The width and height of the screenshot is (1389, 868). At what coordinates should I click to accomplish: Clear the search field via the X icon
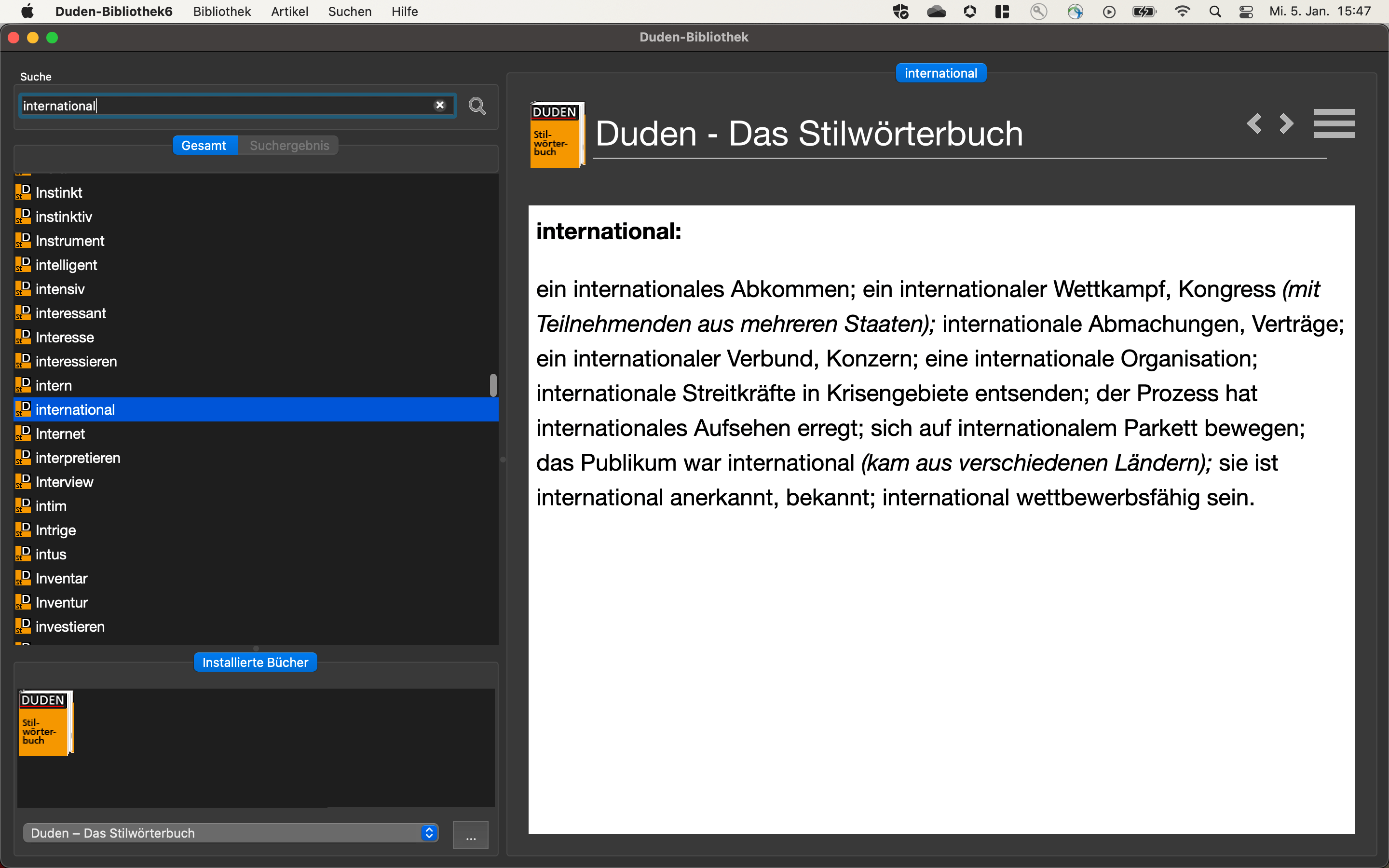(x=440, y=105)
